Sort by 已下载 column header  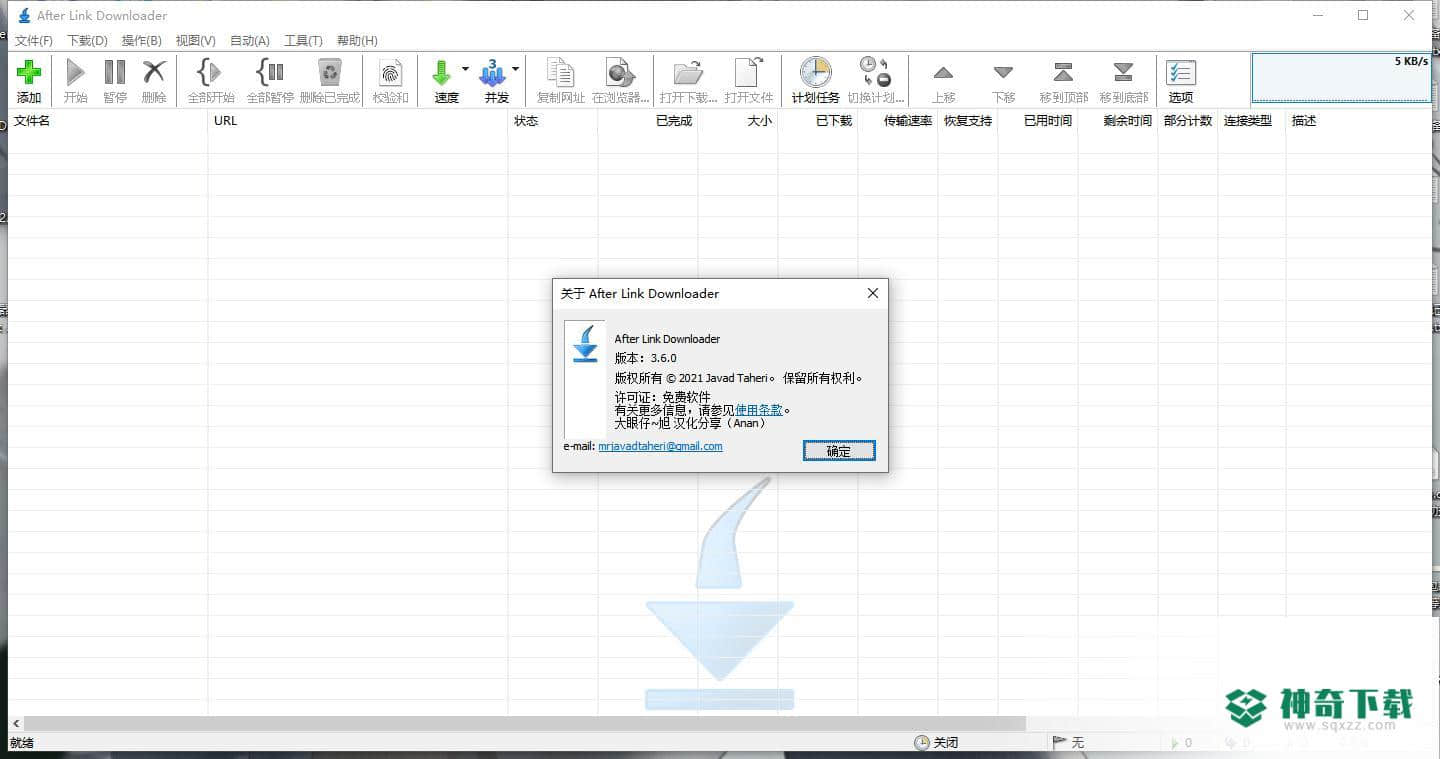(818, 121)
